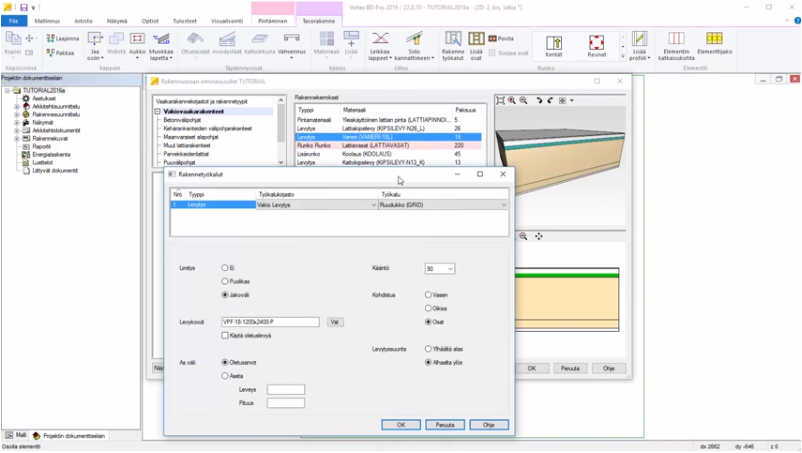Enable the Käytä oletuslevyä checkbox
Screen dimensions: 802x453
pos(225,336)
